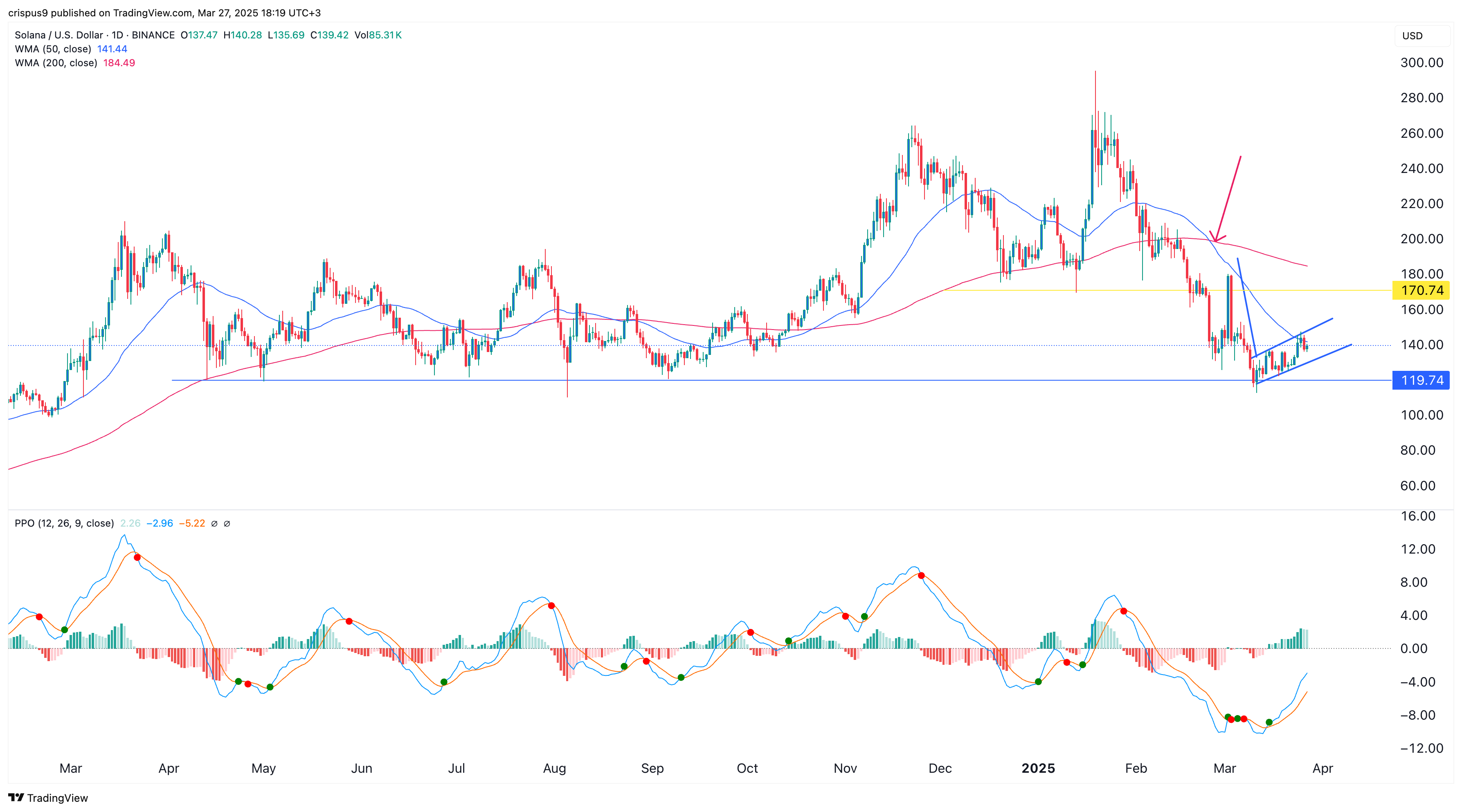Click the TradingView logo at bottom left

click(x=48, y=797)
